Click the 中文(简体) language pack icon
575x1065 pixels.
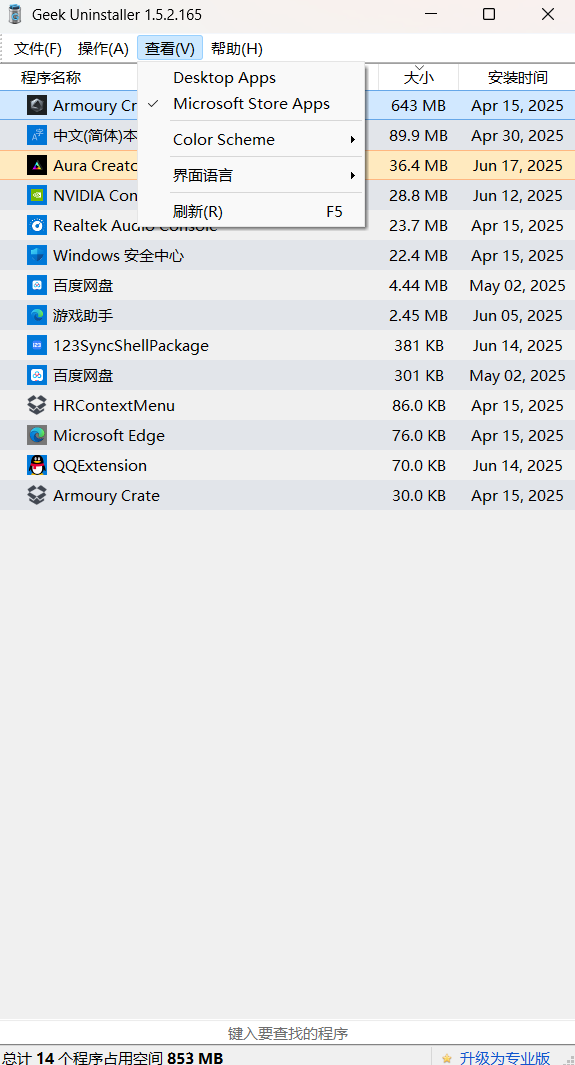click(x=37, y=135)
